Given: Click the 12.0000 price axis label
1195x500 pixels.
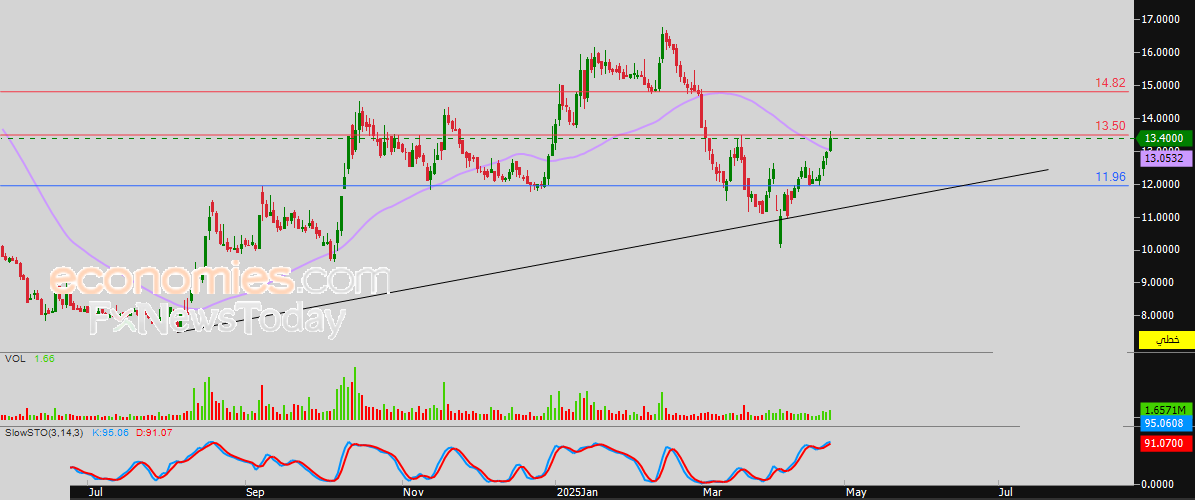Looking at the screenshot, I should click(1162, 184).
